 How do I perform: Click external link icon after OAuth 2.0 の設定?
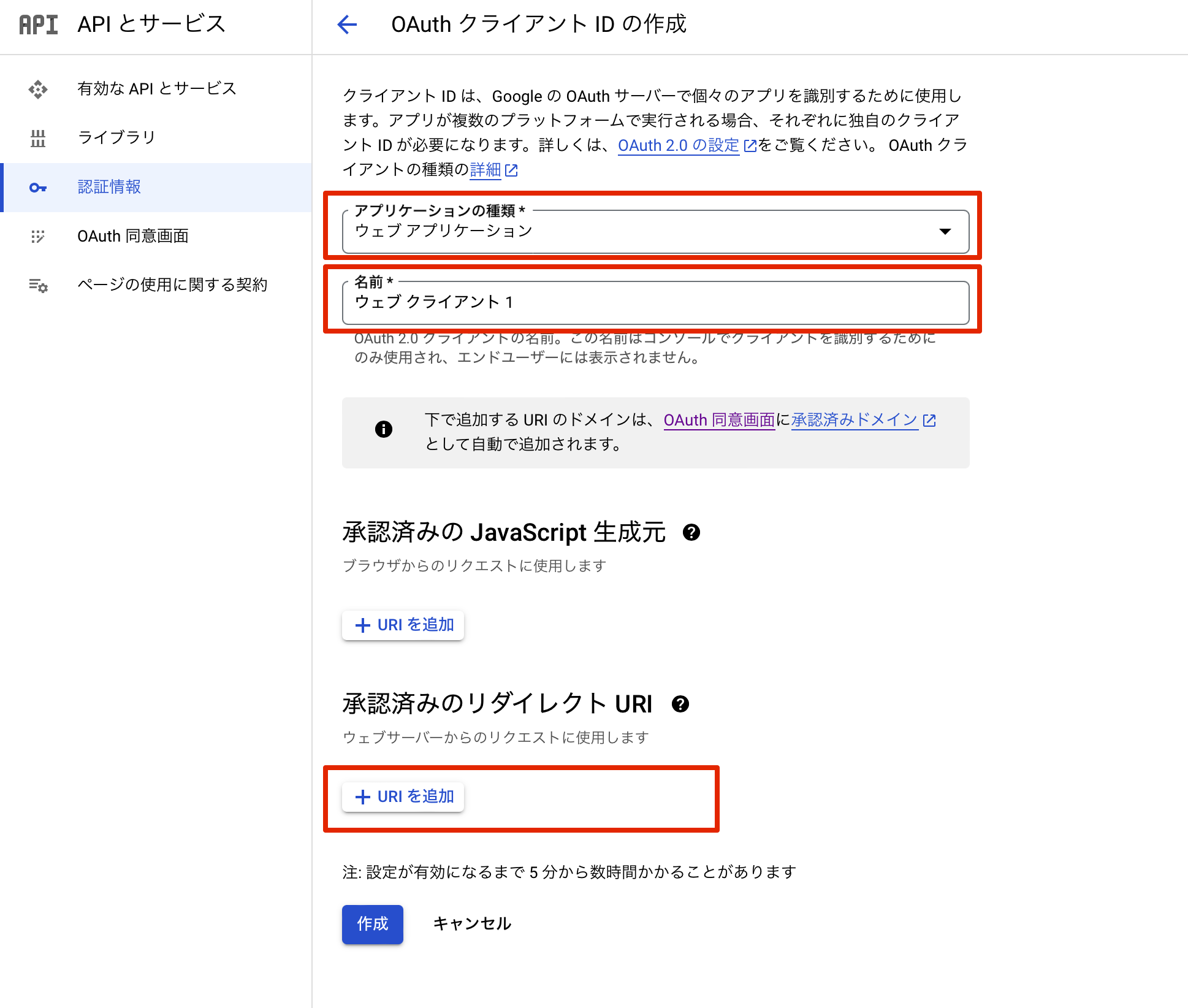750,146
